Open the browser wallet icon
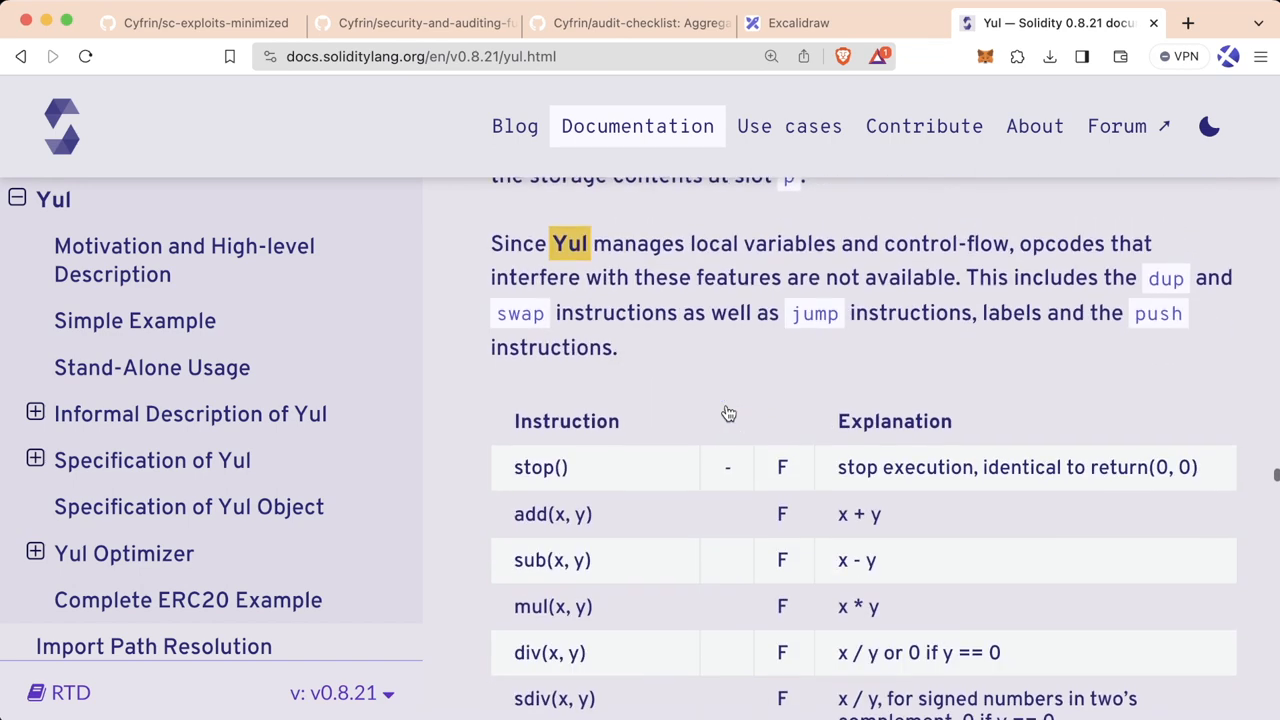The width and height of the screenshot is (1280, 720). pos(1120,56)
